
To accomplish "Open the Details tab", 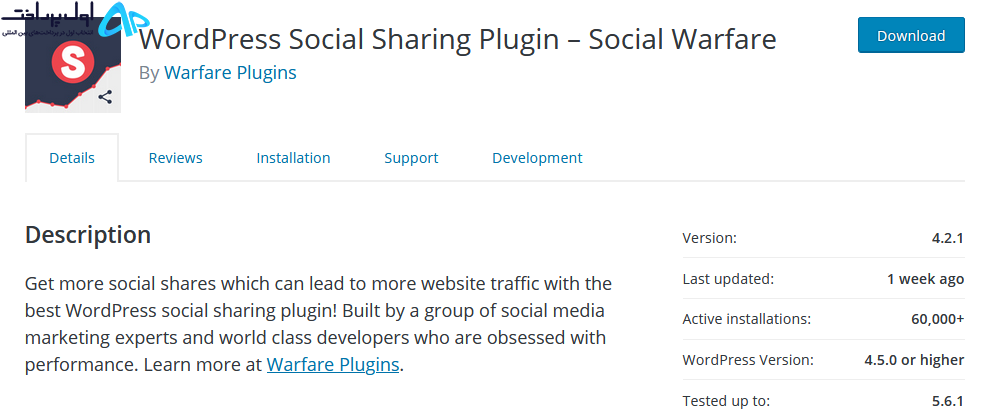I will pyautogui.click(x=72, y=158).
